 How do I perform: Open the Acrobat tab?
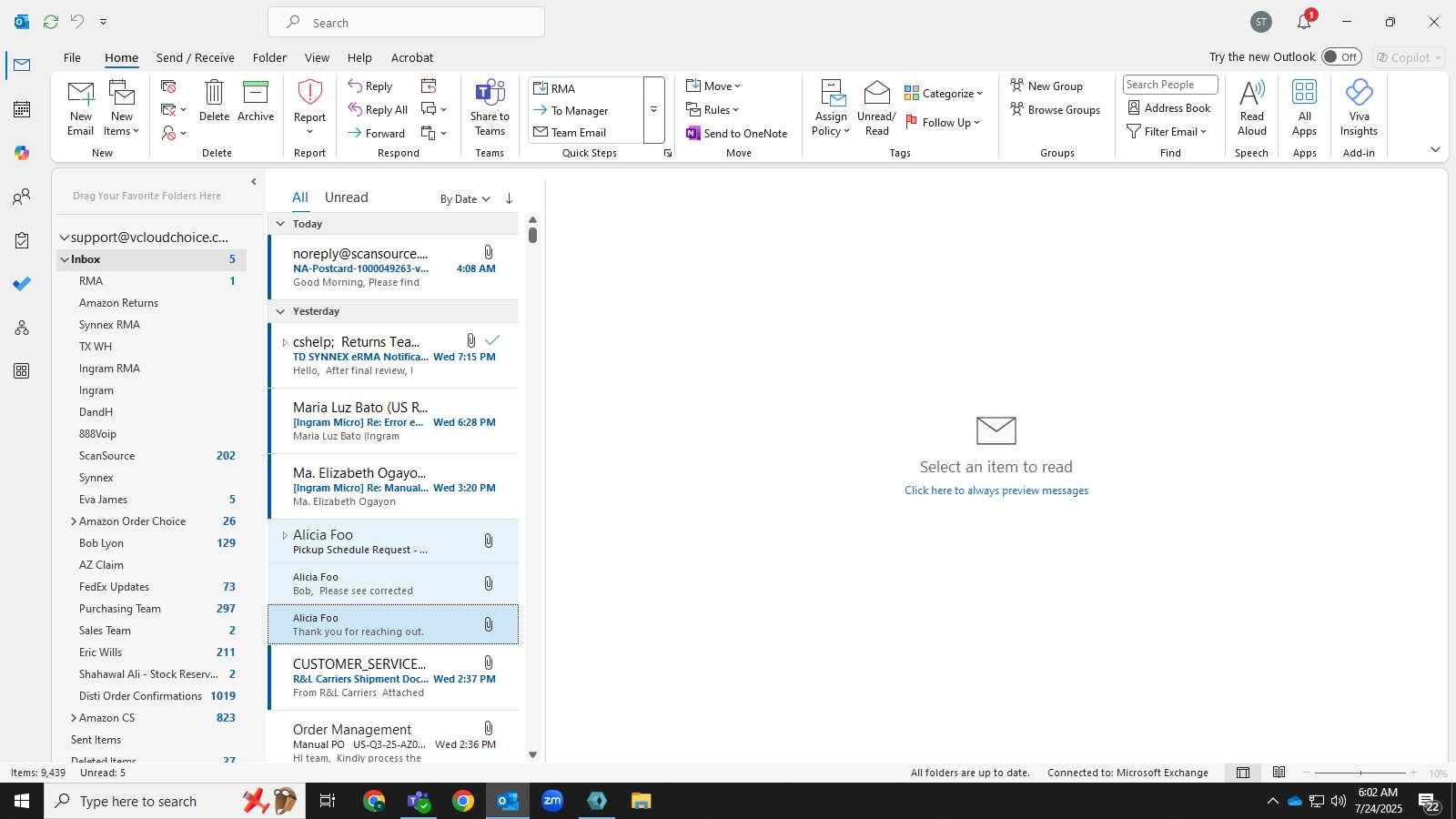point(412,57)
